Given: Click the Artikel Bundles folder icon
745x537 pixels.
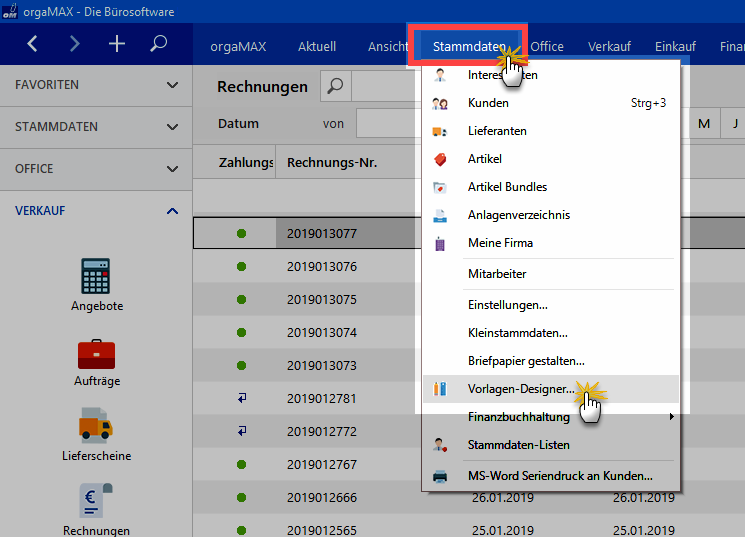Looking at the screenshot, I should (x=440, y=187).
